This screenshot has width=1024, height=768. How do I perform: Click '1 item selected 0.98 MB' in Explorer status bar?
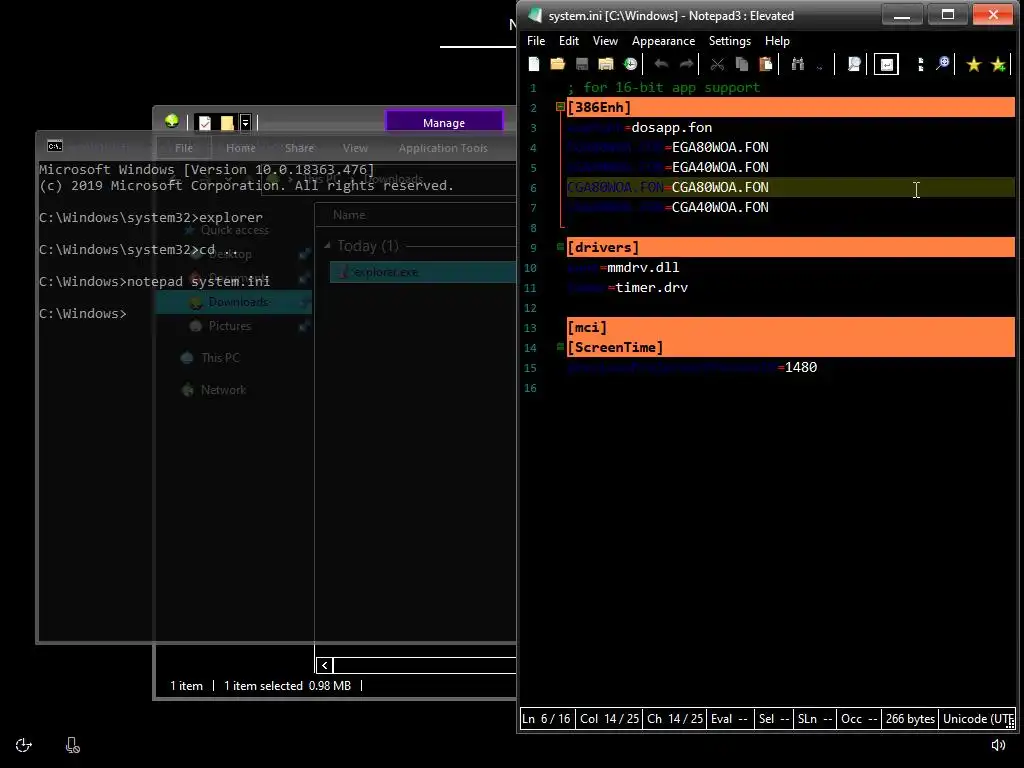(287, 686)
